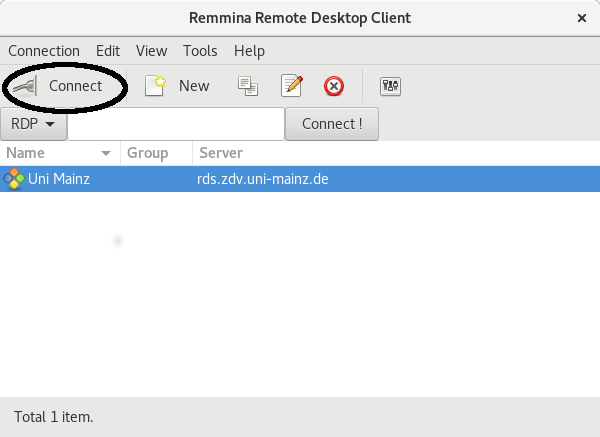Click the quick connect server input field
Viewport: 600px width, 437px height.
[x=176, y=124]
